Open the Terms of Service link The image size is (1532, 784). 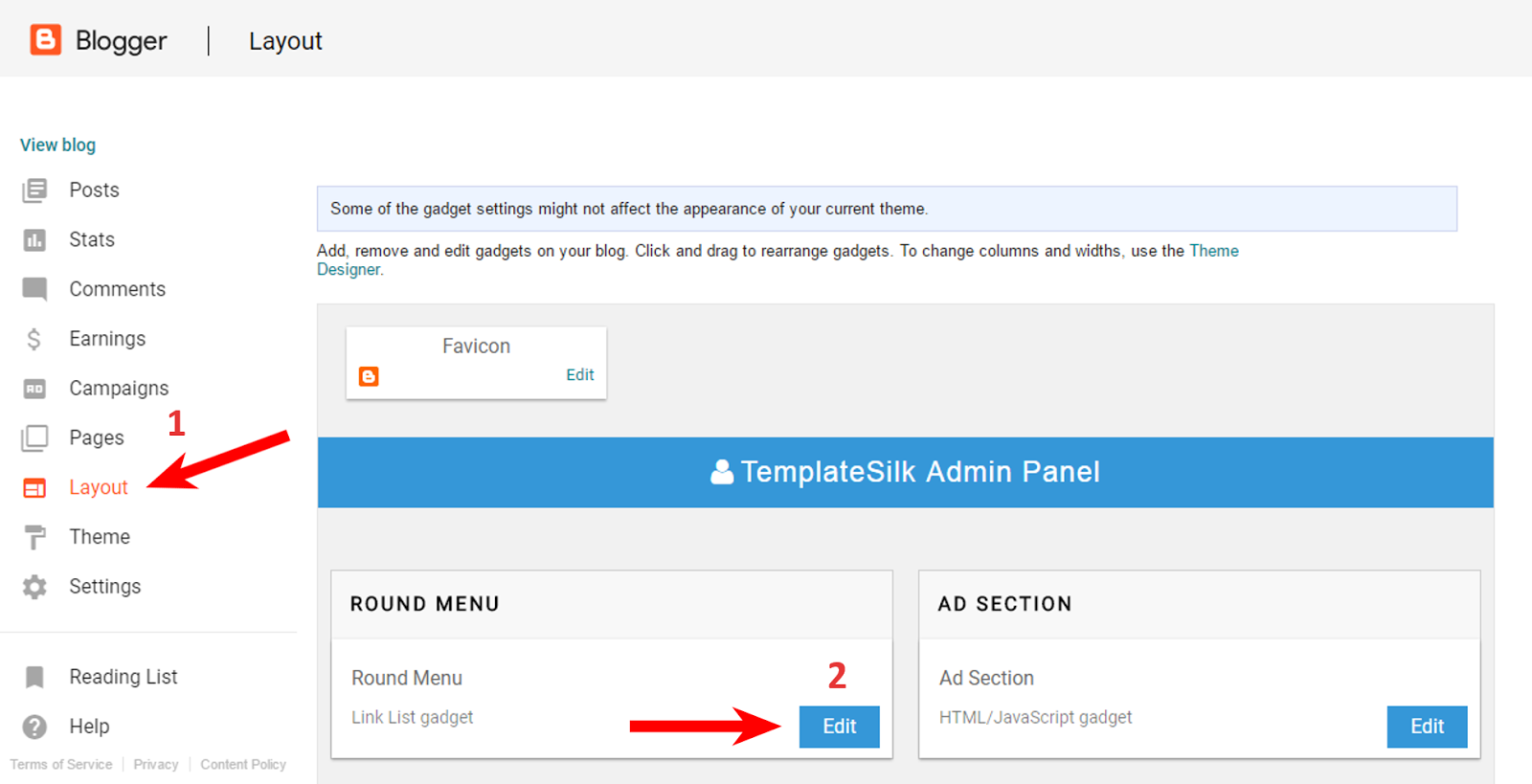[x=61, y=765]
